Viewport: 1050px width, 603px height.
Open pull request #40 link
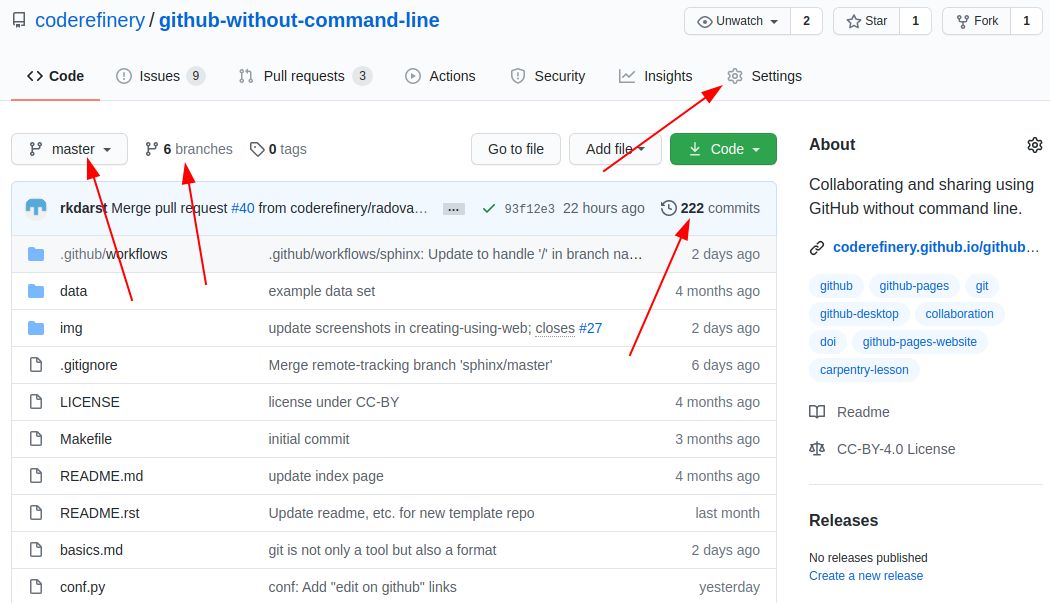[242, 208]
